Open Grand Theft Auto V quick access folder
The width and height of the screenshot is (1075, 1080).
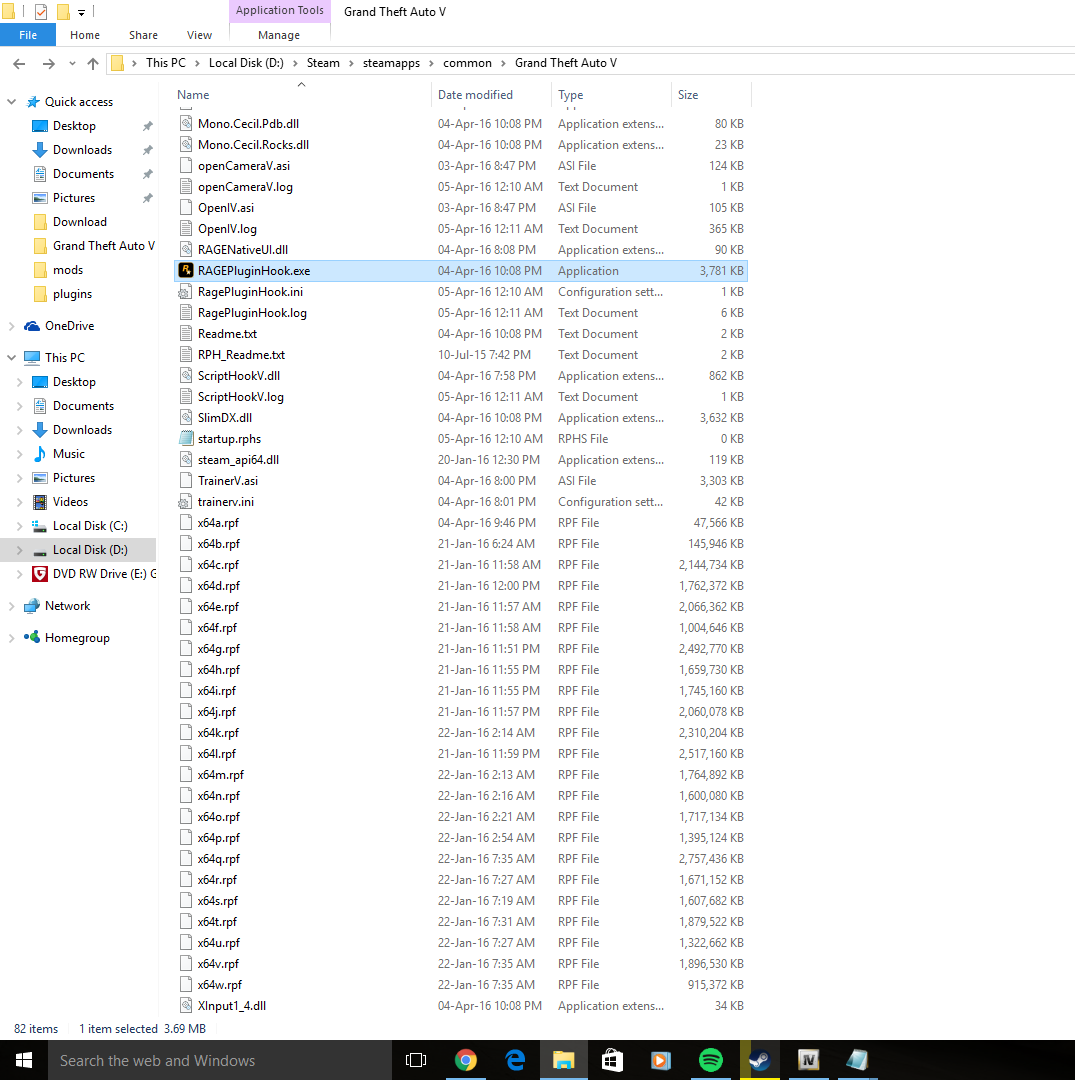[x=104, y=246]
